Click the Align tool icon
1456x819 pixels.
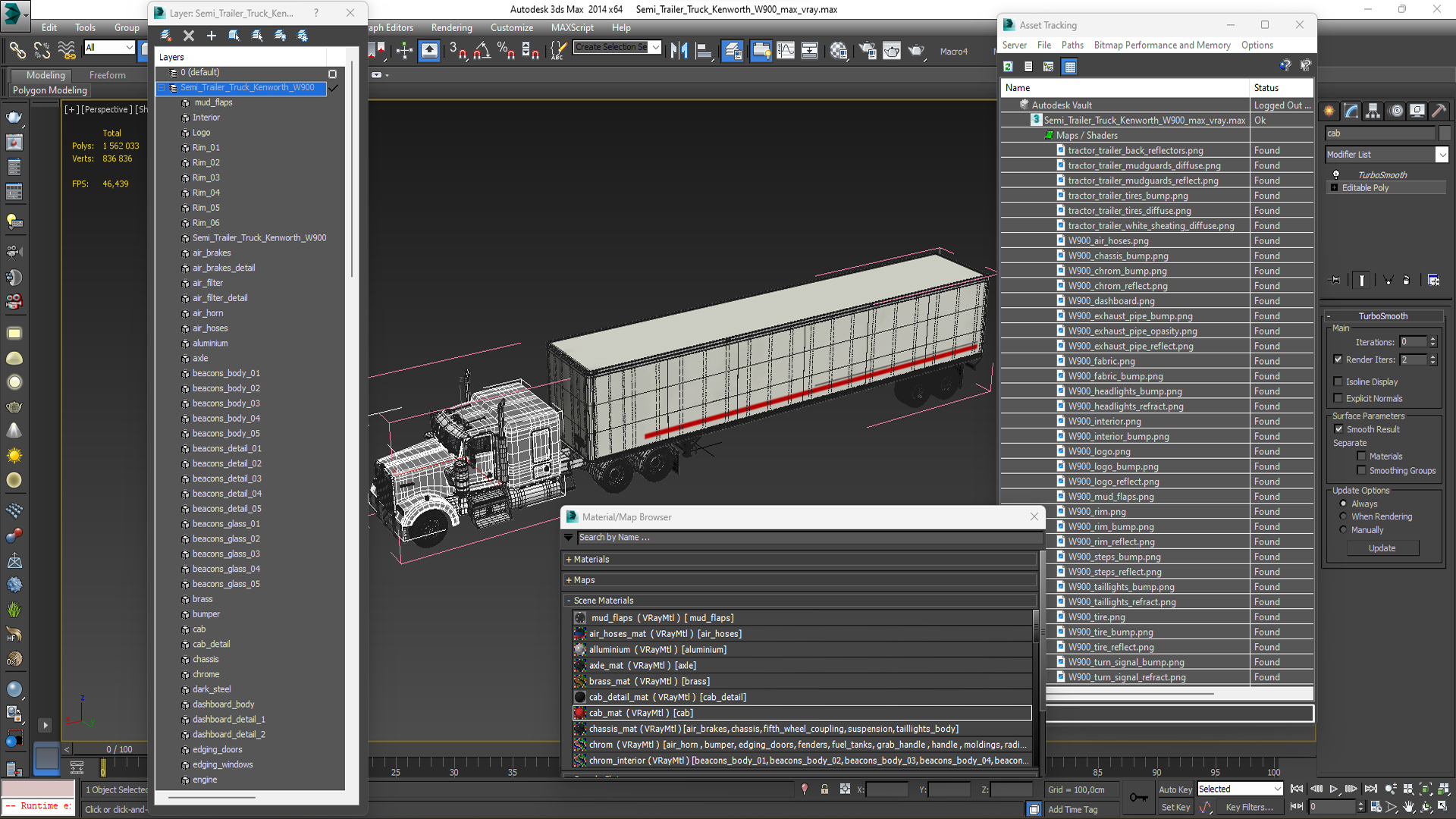click(x=704, y=51)
